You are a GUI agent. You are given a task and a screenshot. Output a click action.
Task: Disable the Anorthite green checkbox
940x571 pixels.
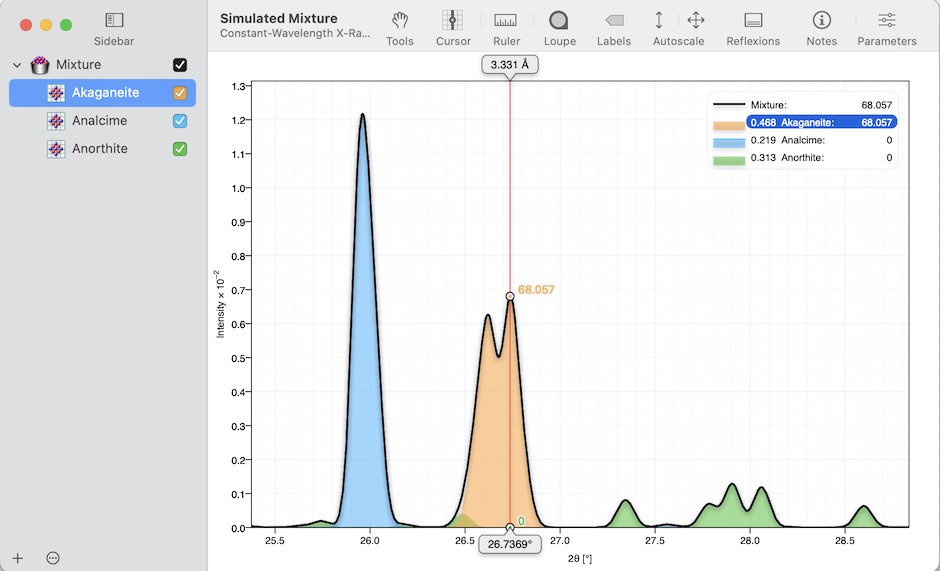(x=180, y=149)
